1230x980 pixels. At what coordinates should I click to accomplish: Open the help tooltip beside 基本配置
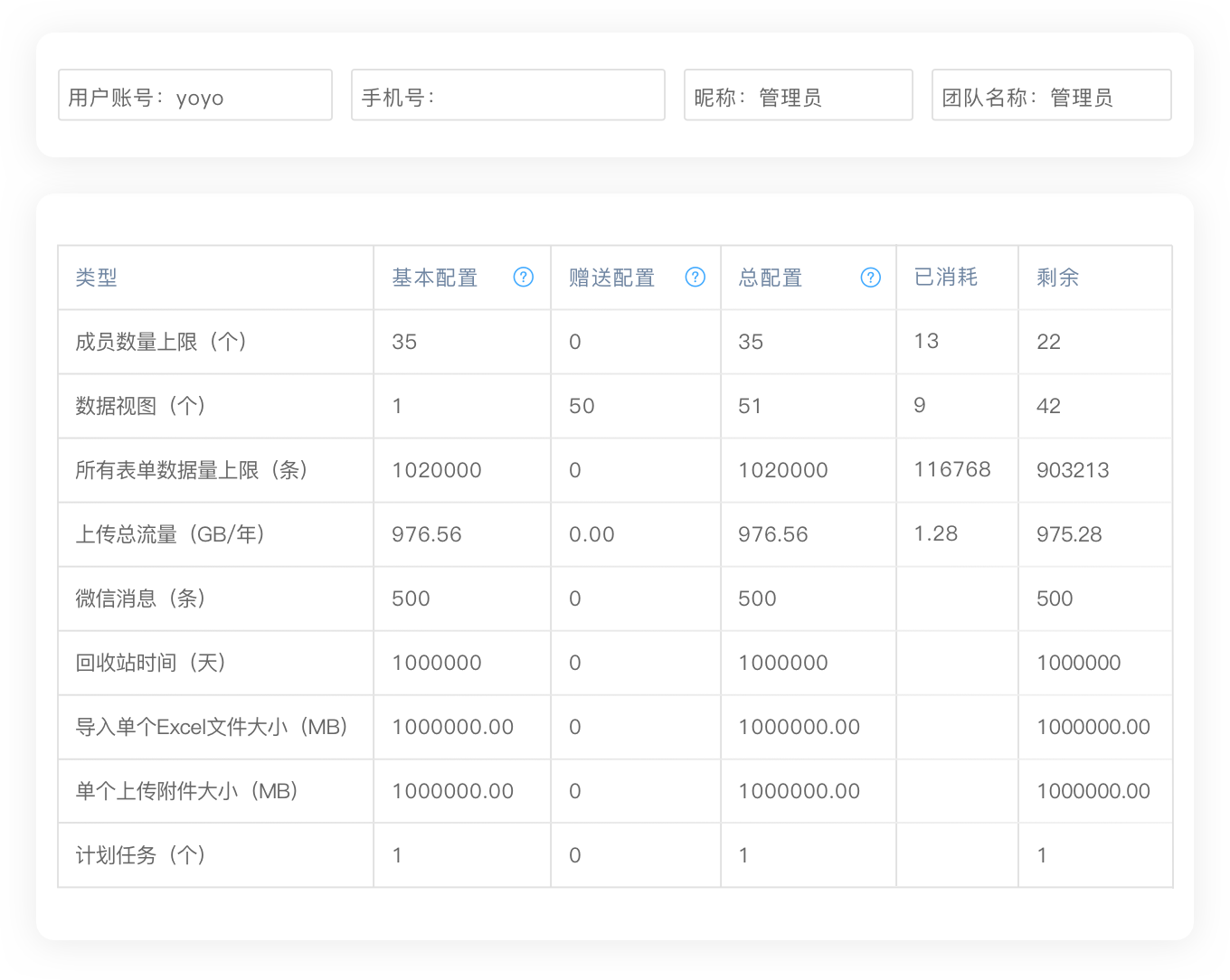click(x=524, y=278)
